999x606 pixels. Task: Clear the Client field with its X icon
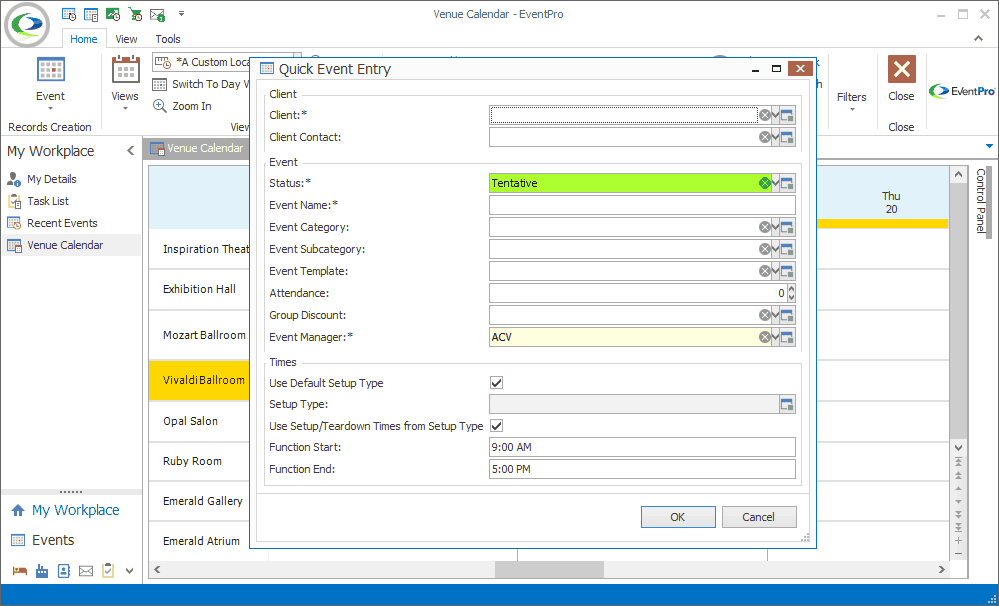[765, 115]
